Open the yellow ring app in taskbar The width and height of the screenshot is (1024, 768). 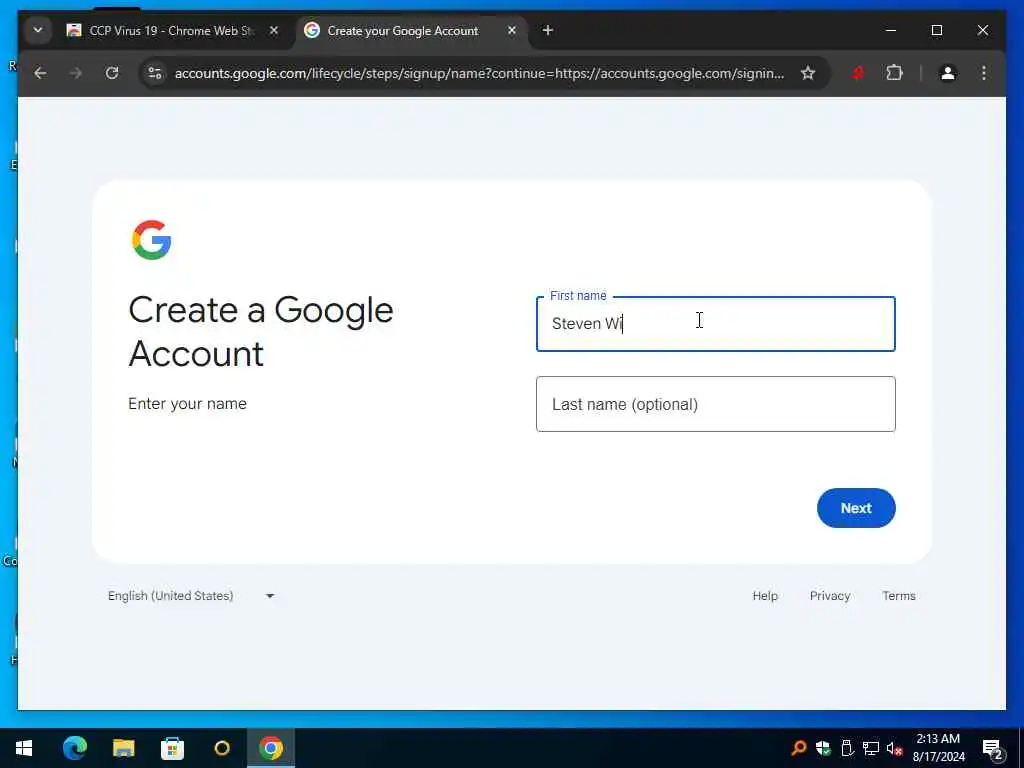pyautogui.click(x=222, y=748)
